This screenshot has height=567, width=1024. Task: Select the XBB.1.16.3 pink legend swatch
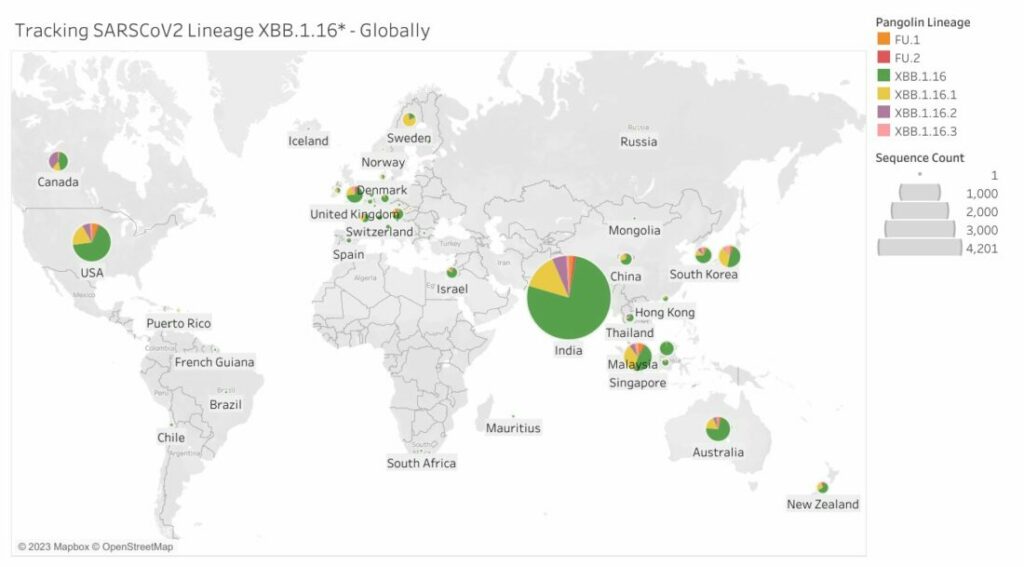click(883, 130)
